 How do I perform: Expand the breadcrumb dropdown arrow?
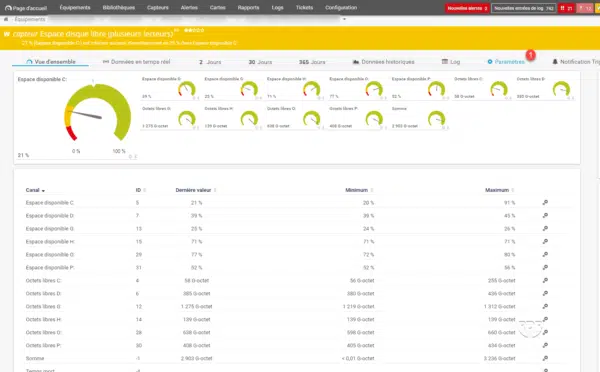344,19
